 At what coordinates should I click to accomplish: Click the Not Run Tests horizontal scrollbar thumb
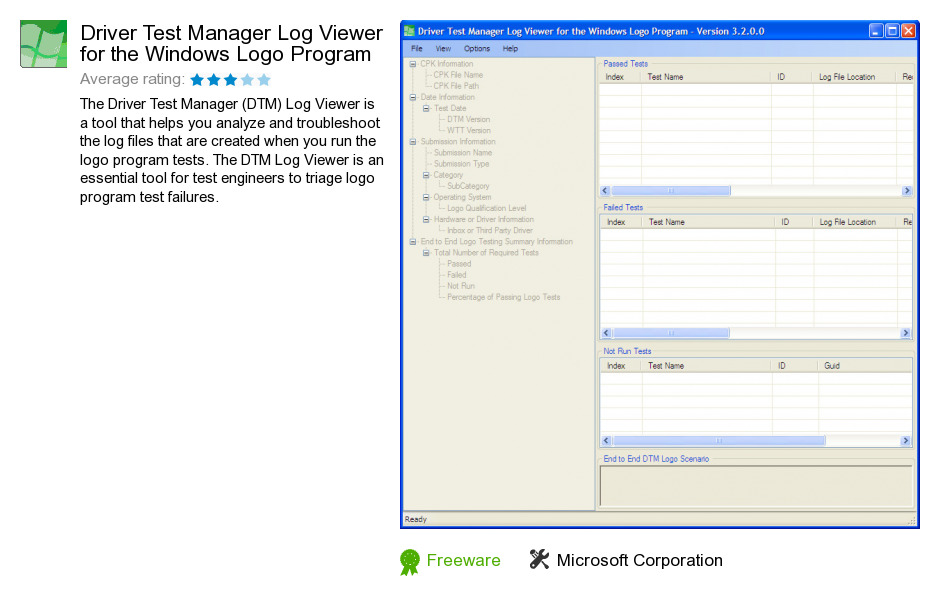(x=719, y=441)
